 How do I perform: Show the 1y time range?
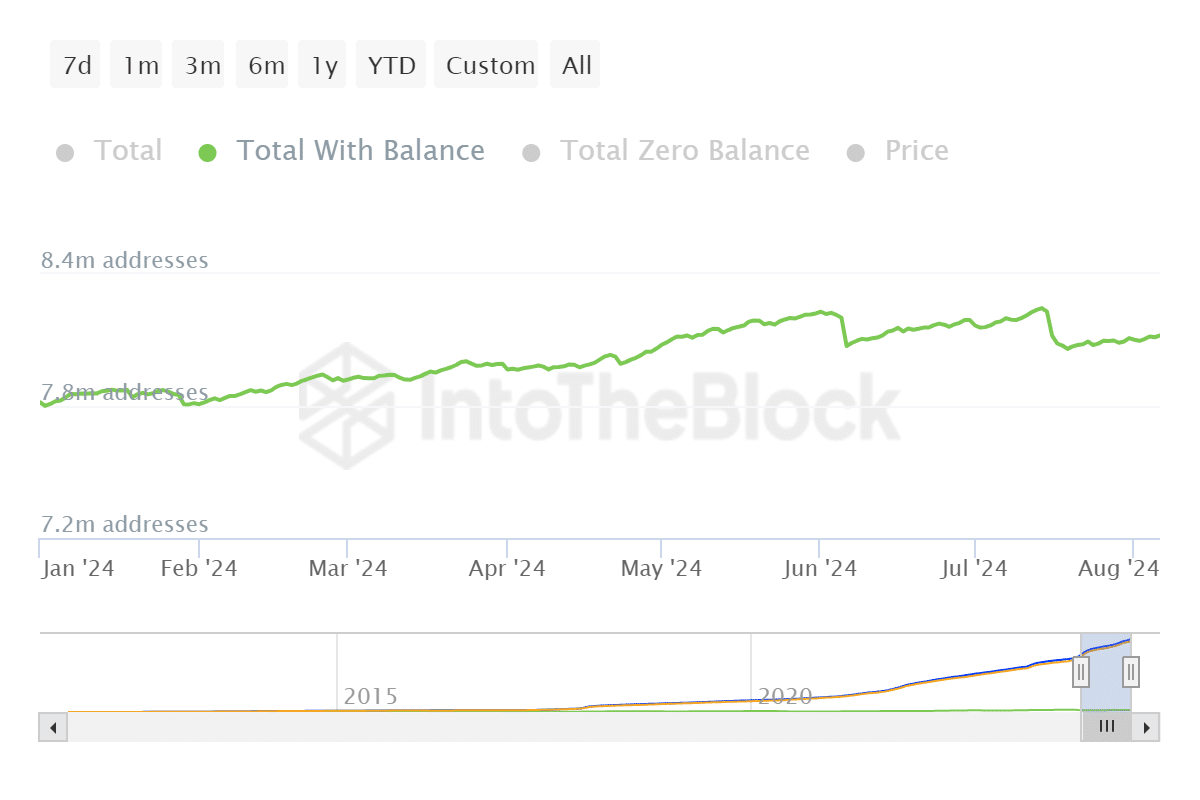324,66
